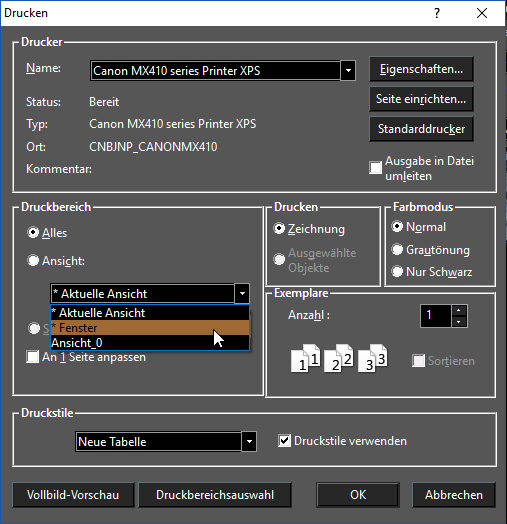The height and width of the screenshot is (524, 507).
Task: Confirm printing with OK
Action: (358, 495)
